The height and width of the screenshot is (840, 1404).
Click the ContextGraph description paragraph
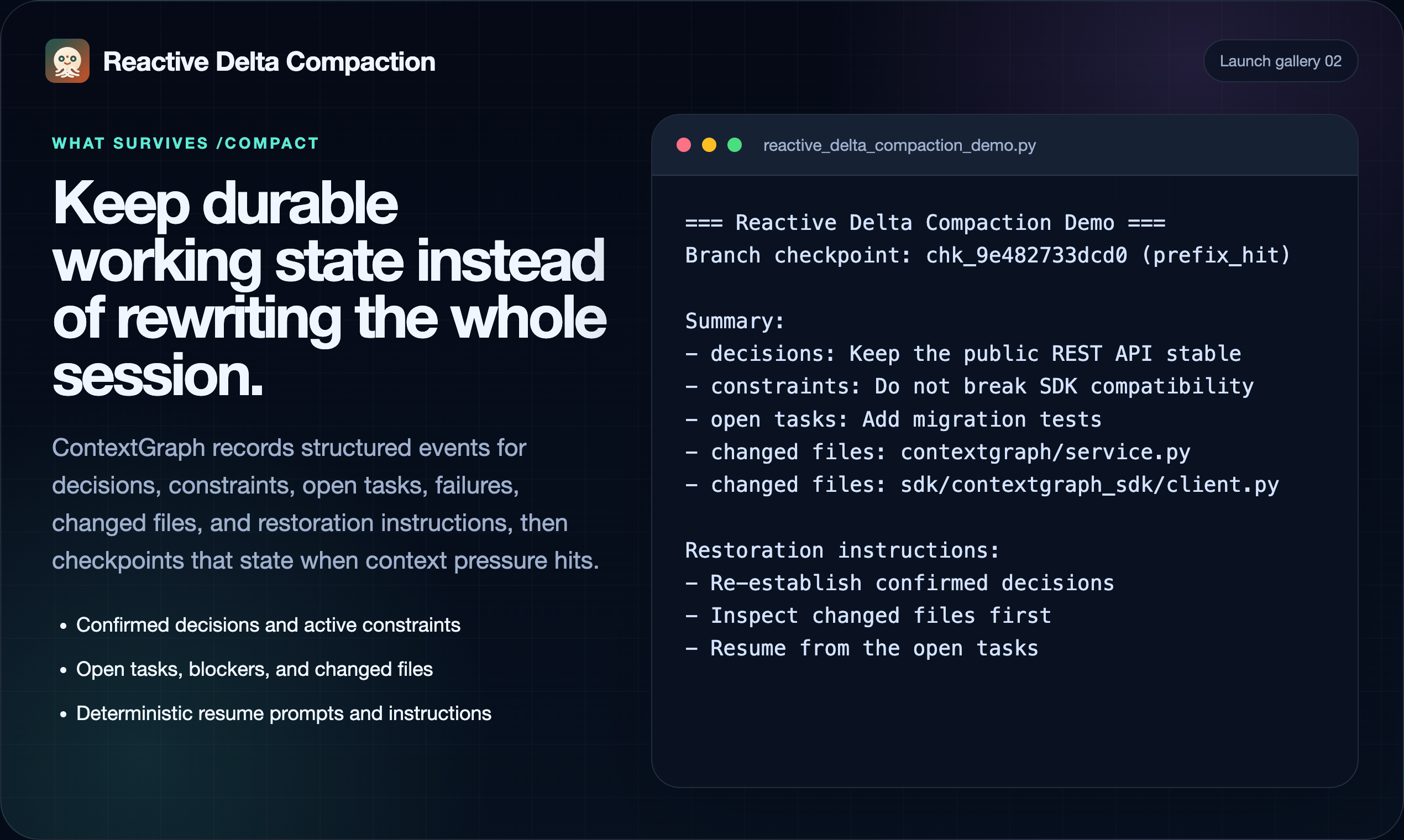pos(326,504)
